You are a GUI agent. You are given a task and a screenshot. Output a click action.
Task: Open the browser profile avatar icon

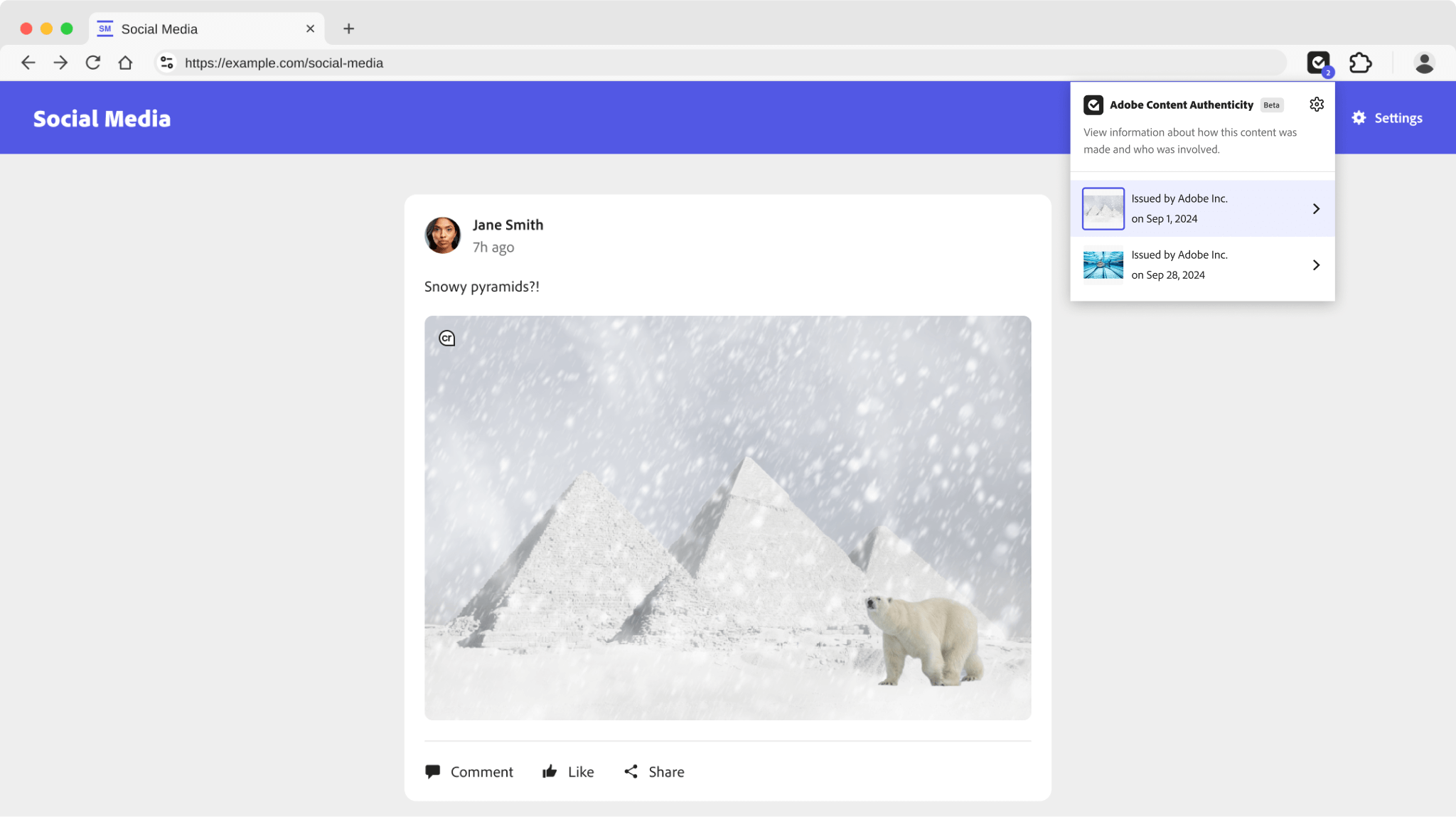point(1424,63)
